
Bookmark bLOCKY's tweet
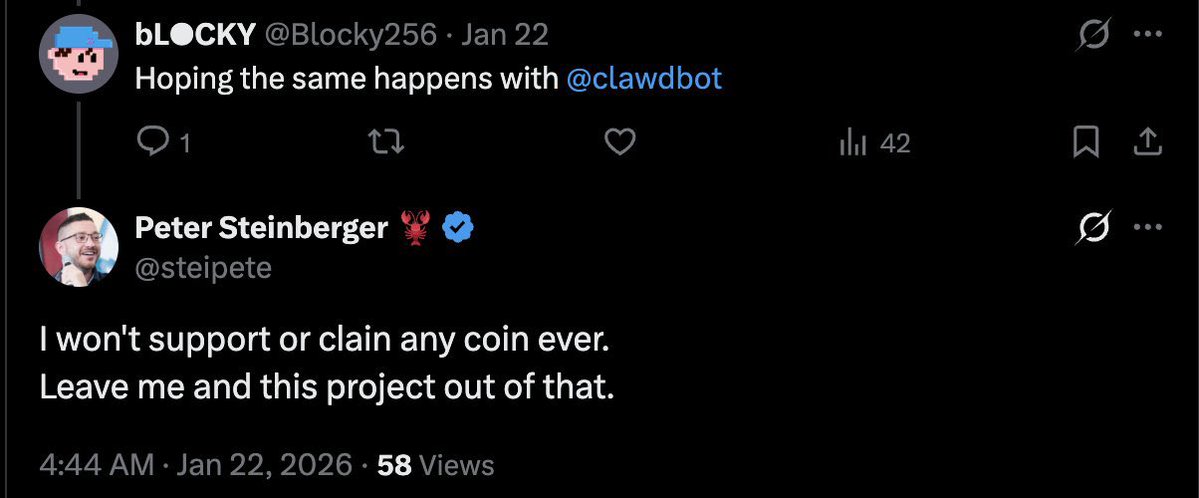1085,144
